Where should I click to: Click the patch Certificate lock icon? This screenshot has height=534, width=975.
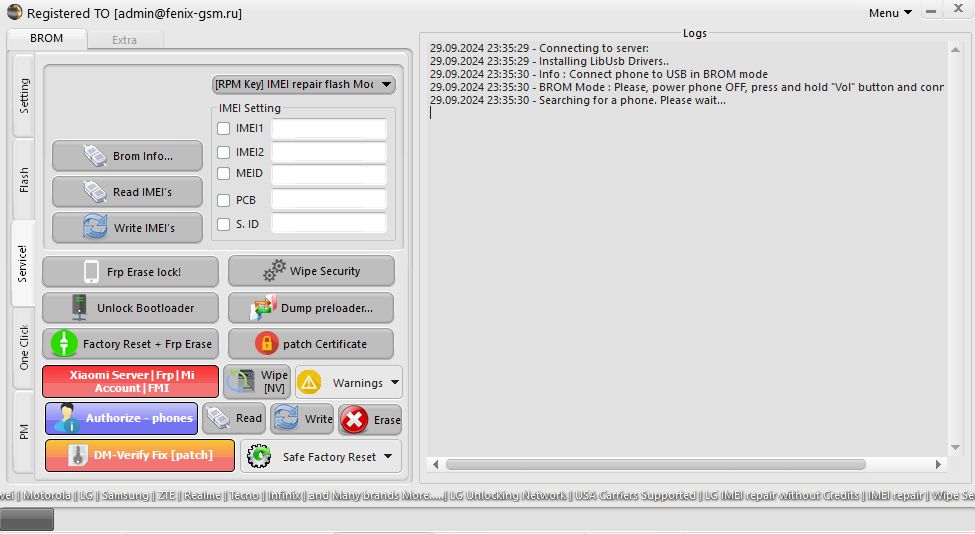pyautogui.click(x=266, y=344)
